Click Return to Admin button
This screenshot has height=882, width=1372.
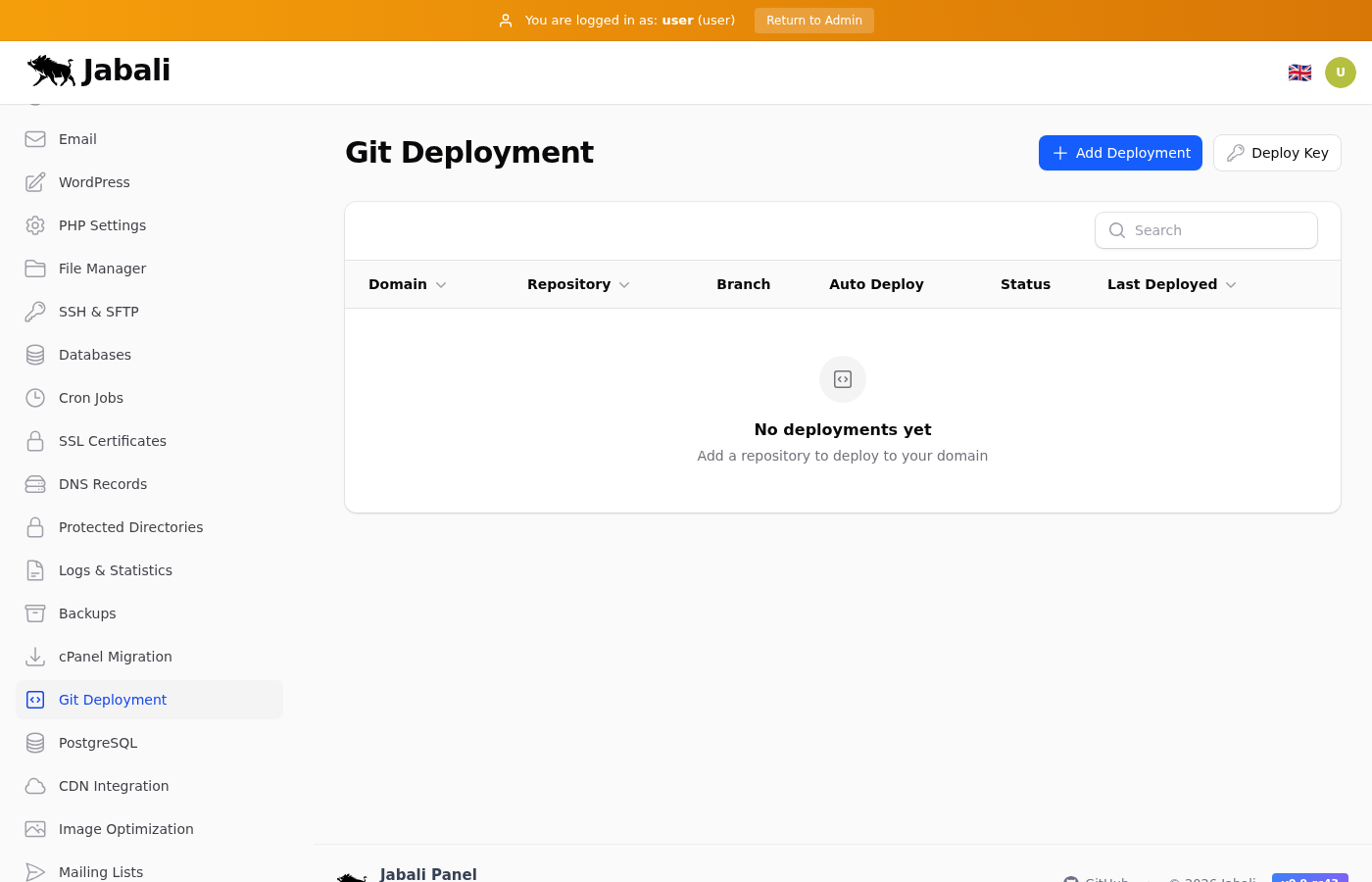click(x=813, y=21)
